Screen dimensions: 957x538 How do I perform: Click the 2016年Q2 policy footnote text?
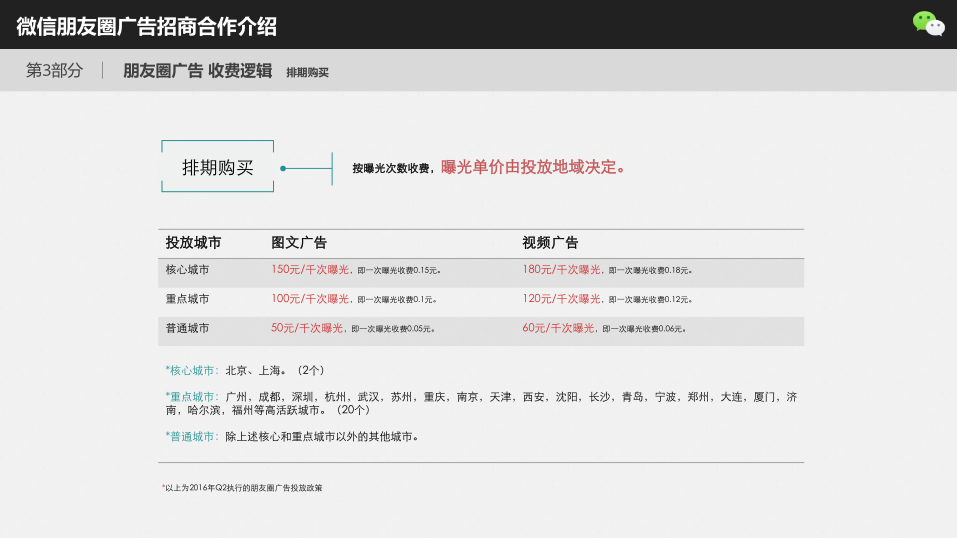tap(243, 488)
